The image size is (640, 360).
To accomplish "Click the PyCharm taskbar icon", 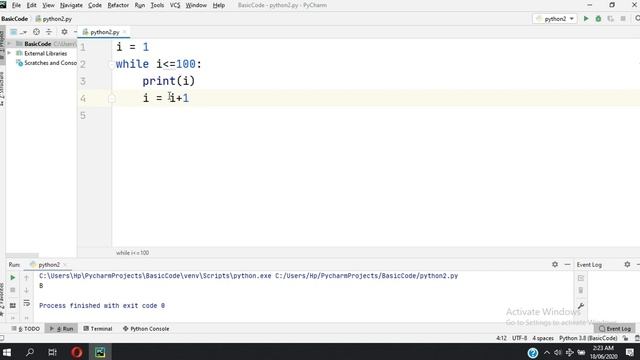I will click(100, 352).
